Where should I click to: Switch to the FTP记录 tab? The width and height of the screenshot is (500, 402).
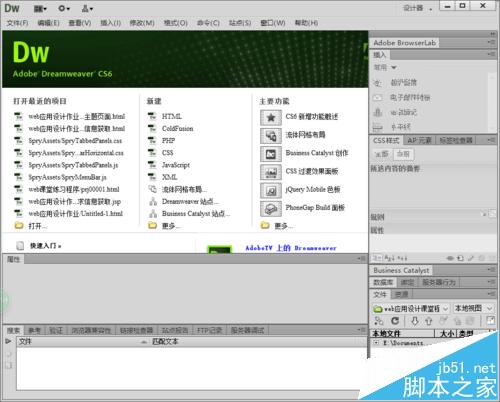point(209,330)
